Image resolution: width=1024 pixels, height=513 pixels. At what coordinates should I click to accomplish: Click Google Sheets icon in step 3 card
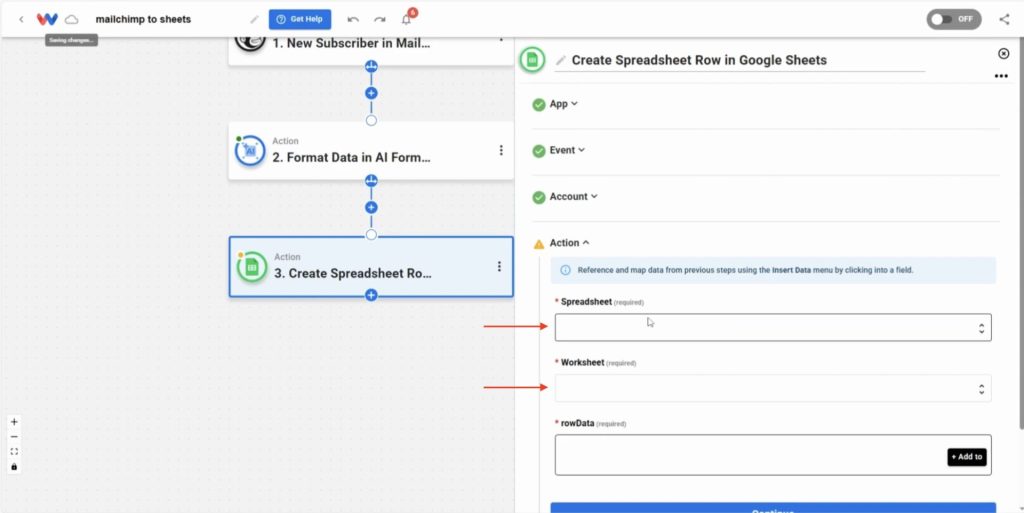pos(252,267)
